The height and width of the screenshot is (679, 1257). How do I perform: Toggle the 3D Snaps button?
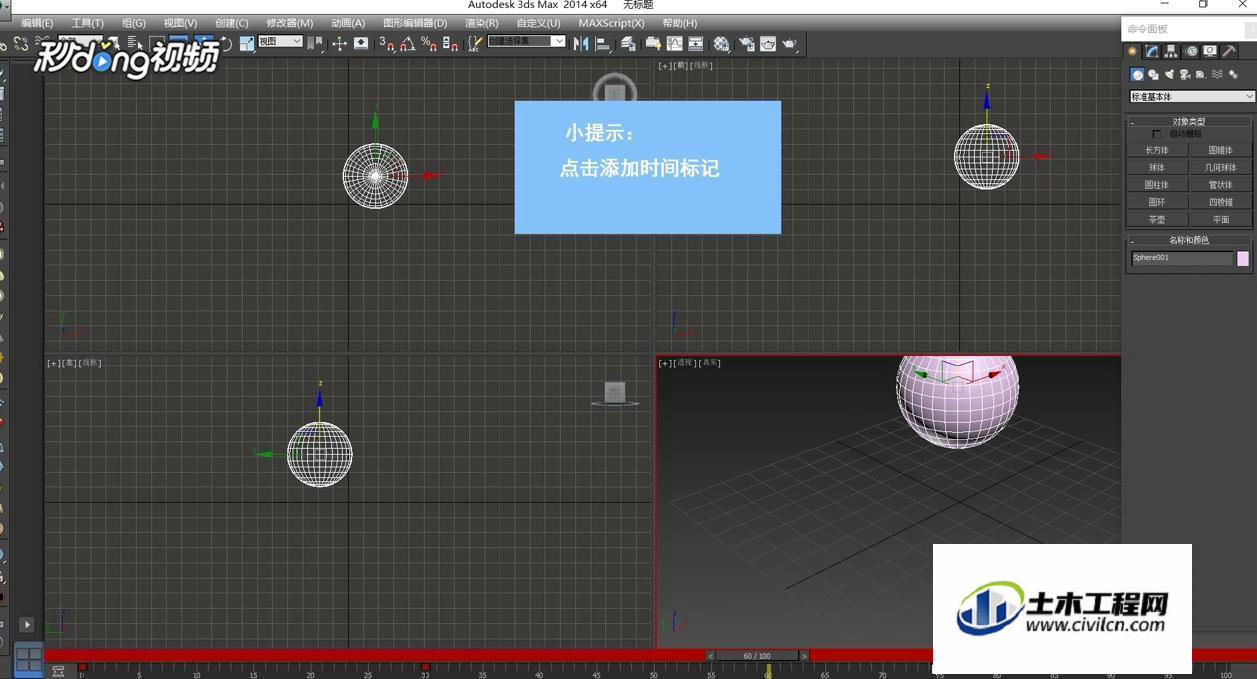387,44
